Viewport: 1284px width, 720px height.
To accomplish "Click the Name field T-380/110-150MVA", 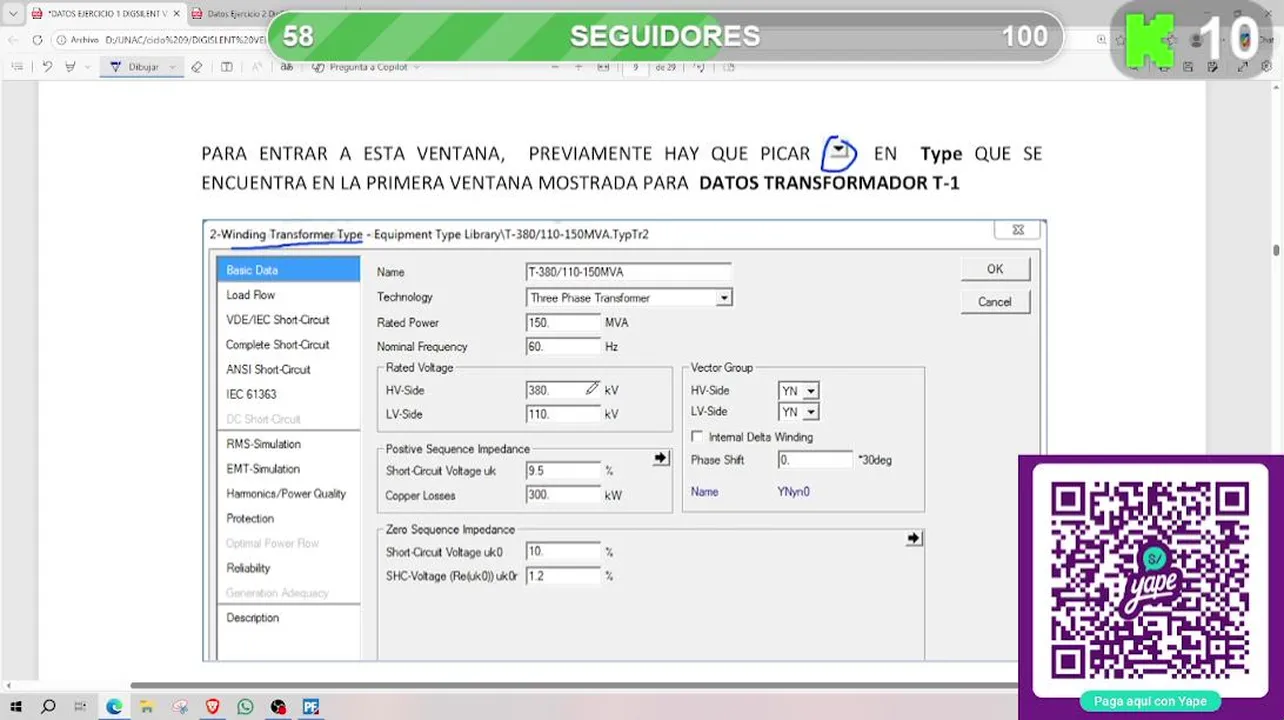I will pyautogui.click(x=629, y=272).
